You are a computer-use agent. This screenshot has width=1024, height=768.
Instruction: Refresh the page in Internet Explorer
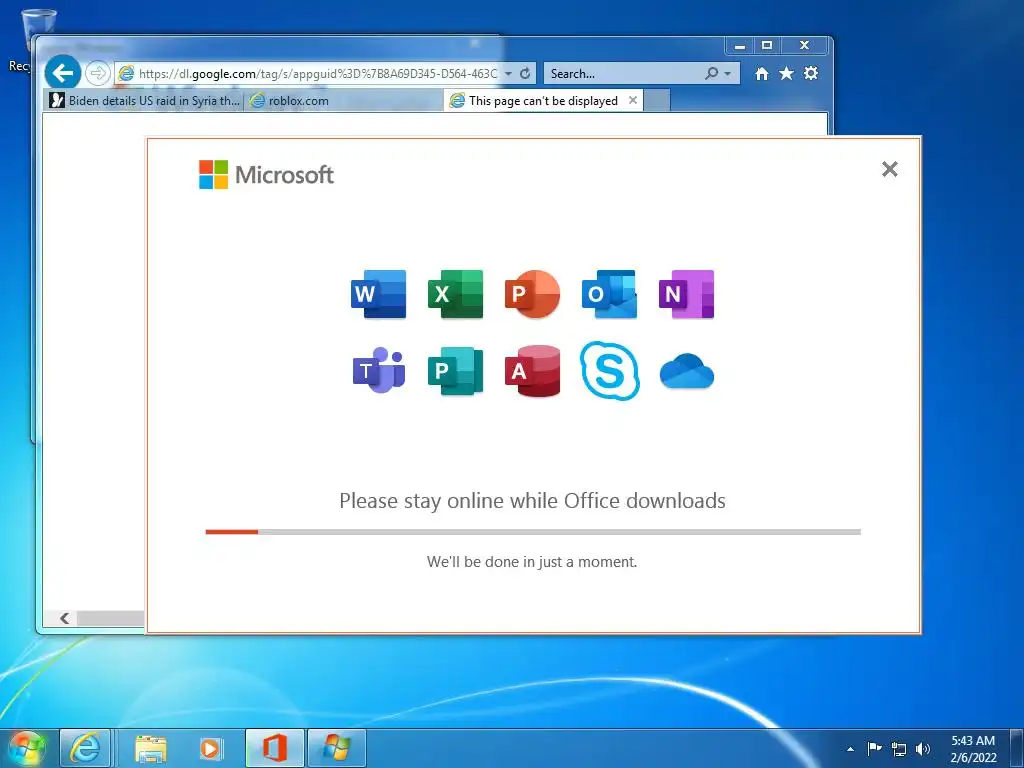coord(525,74)
